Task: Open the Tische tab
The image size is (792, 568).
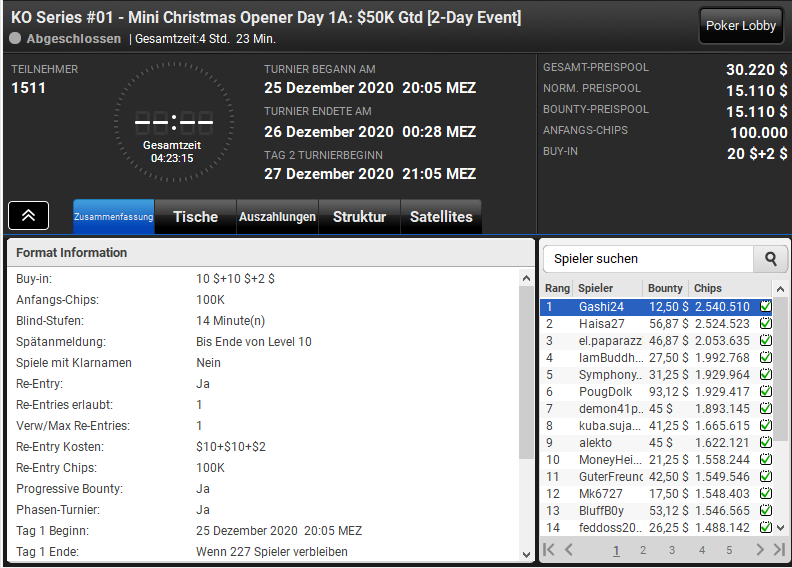Action: tap(195, 217)
